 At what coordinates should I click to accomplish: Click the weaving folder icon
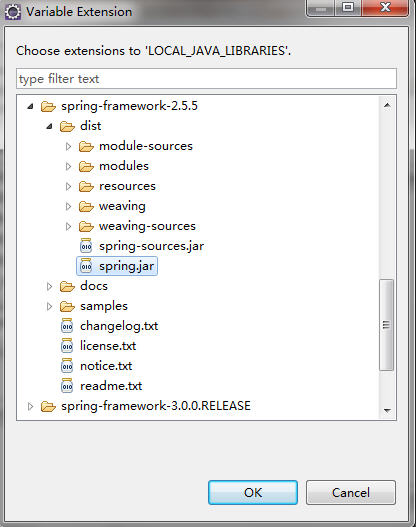pos(86,206)
